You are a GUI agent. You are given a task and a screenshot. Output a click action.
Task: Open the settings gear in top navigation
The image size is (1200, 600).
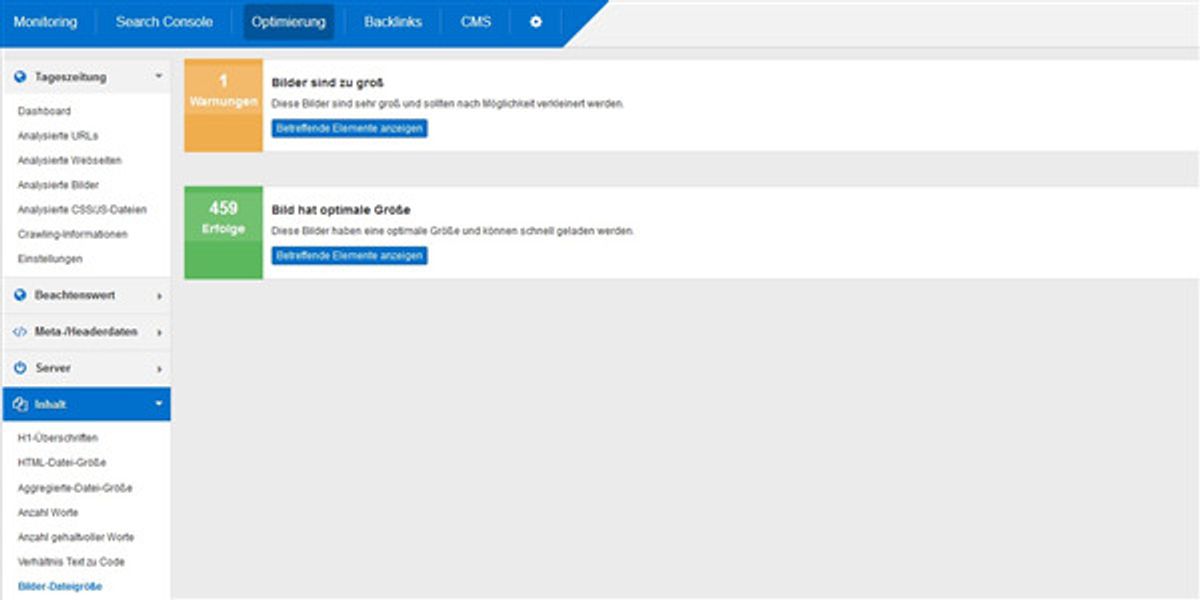535,22
